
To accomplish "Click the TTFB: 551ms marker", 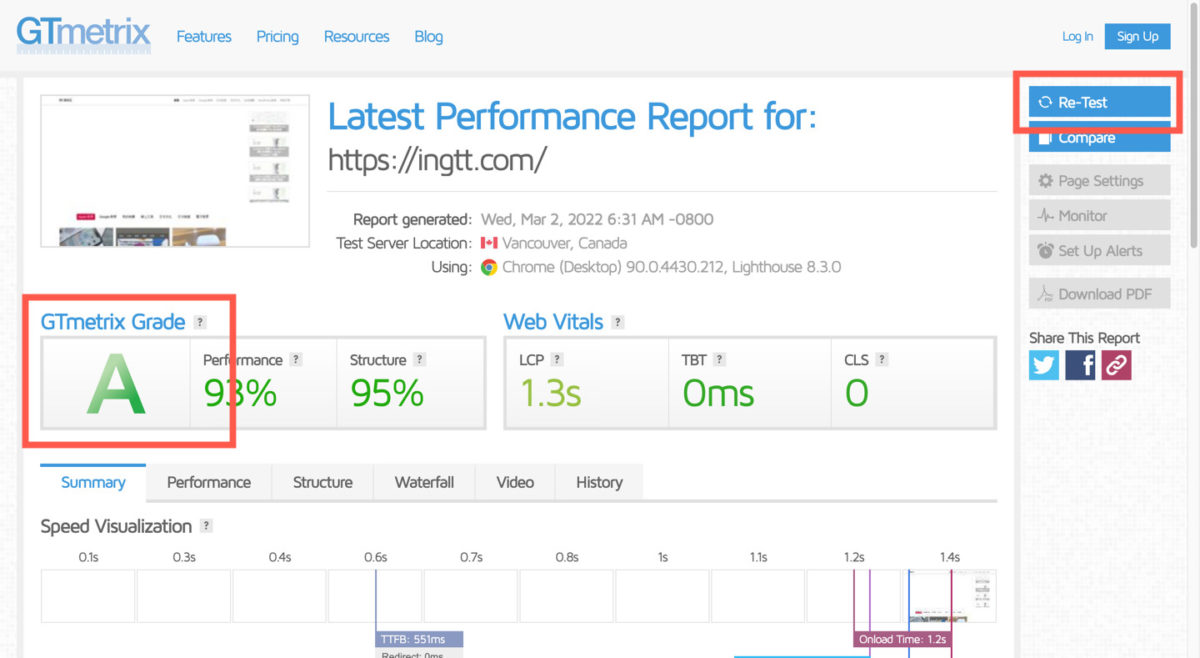I will pyautogui.click(x=420, y=639).
